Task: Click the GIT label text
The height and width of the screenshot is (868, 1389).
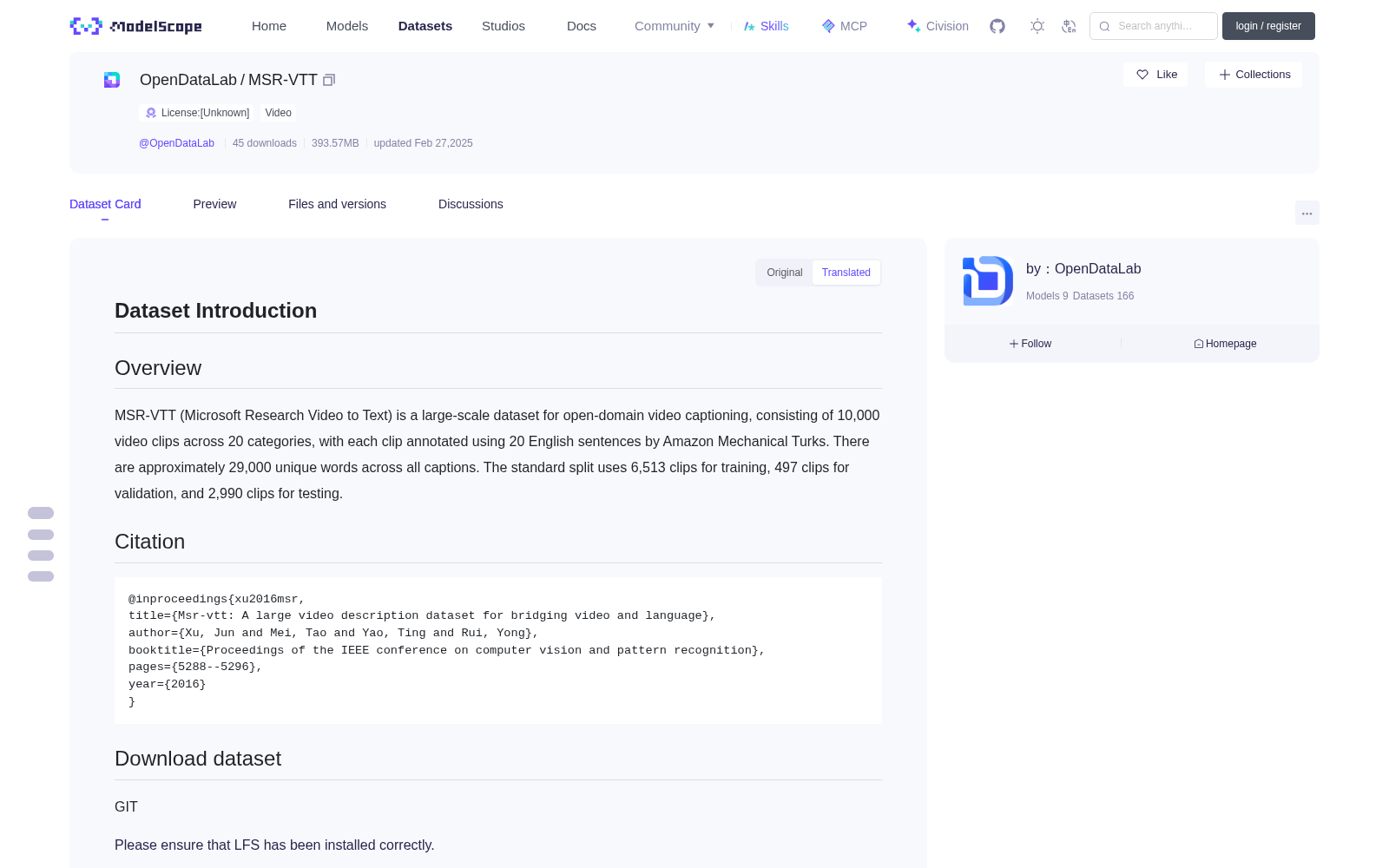Action: (x=126, y=806)
